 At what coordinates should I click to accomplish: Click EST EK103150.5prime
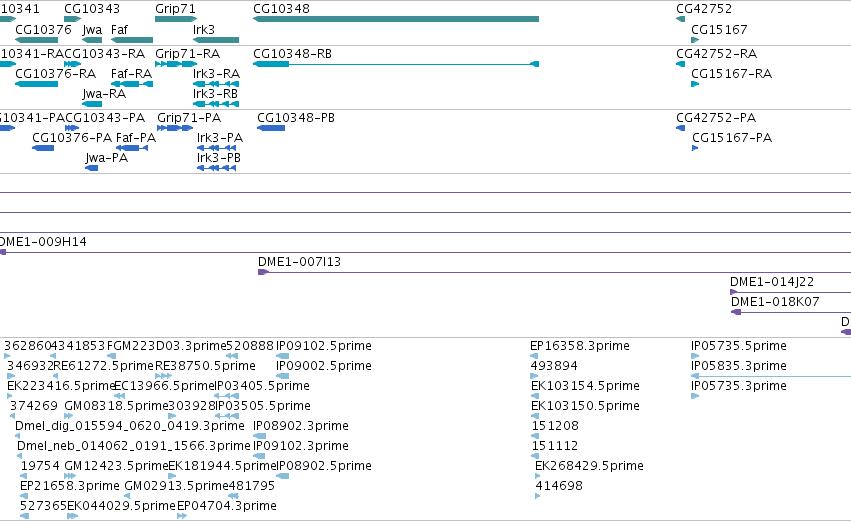(585, 406)
